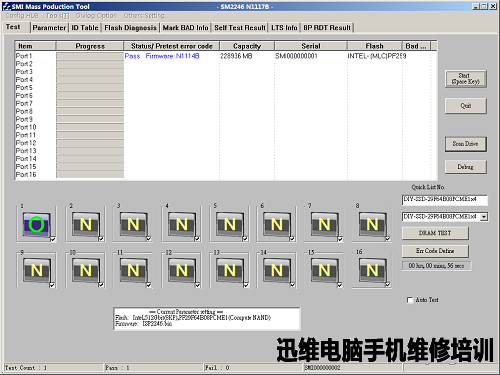The width and height of the screenshot is (500, 375).
Task: Open the Tools menu
Action: 57,16
